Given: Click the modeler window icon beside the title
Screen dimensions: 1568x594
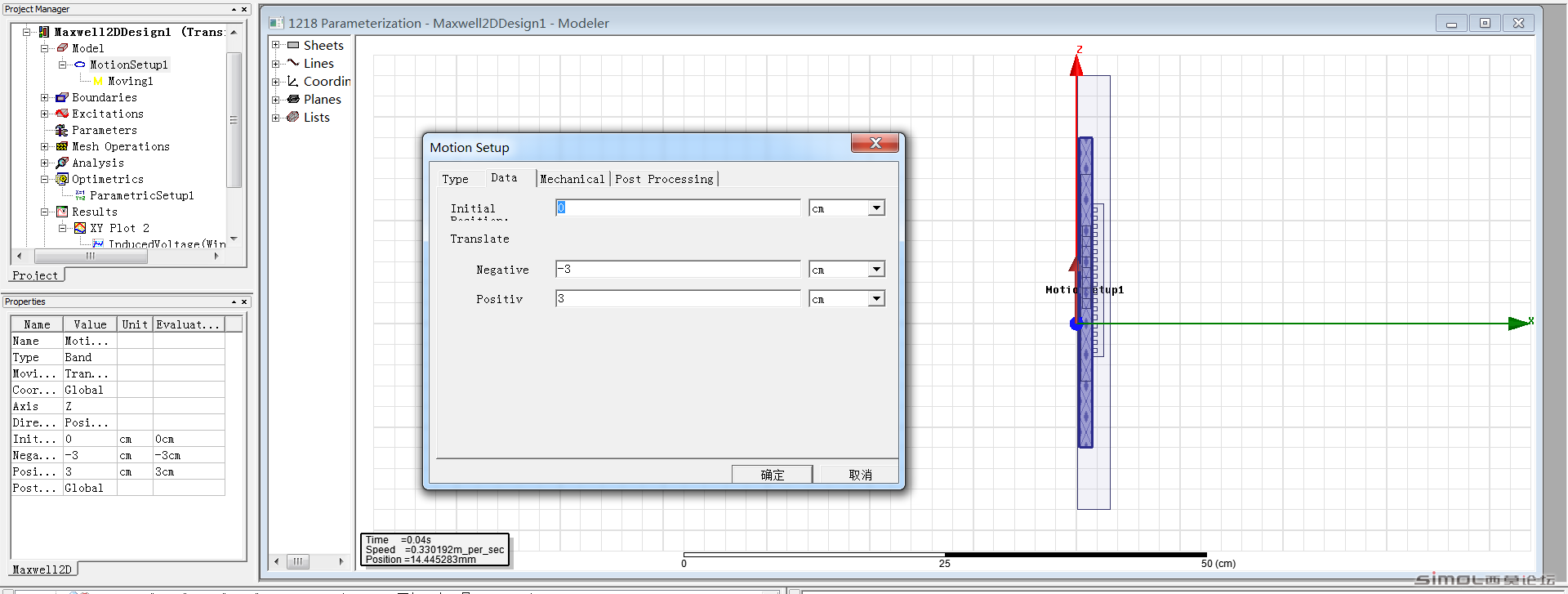Looking at the screenshot, I should pos(277,23).
